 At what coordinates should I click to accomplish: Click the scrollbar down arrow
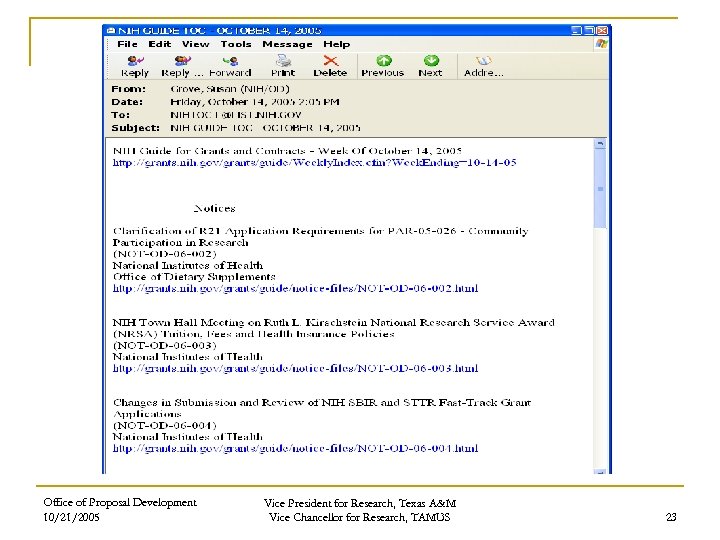[600, 471]
